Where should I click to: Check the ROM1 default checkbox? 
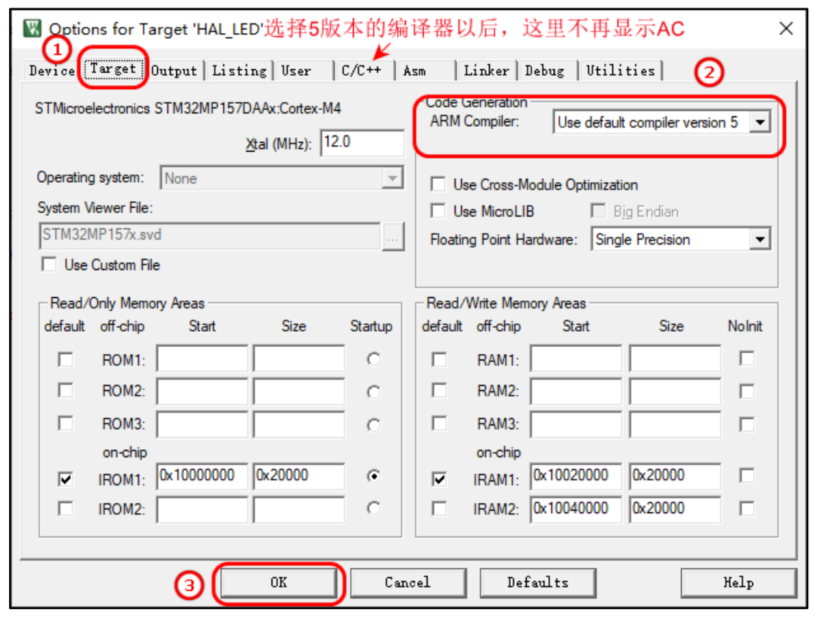(65, 359)
